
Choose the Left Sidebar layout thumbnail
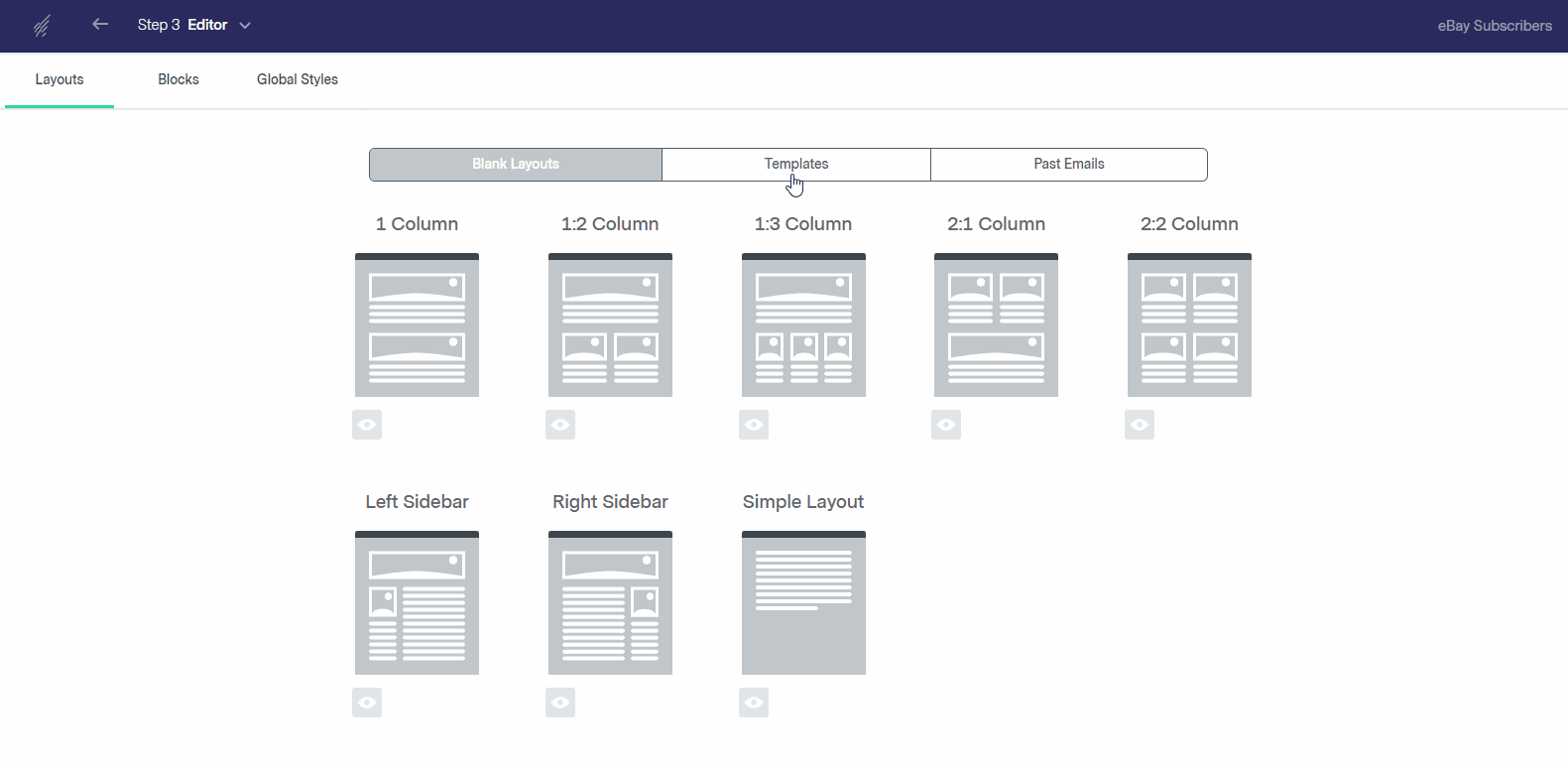point(417,603)
